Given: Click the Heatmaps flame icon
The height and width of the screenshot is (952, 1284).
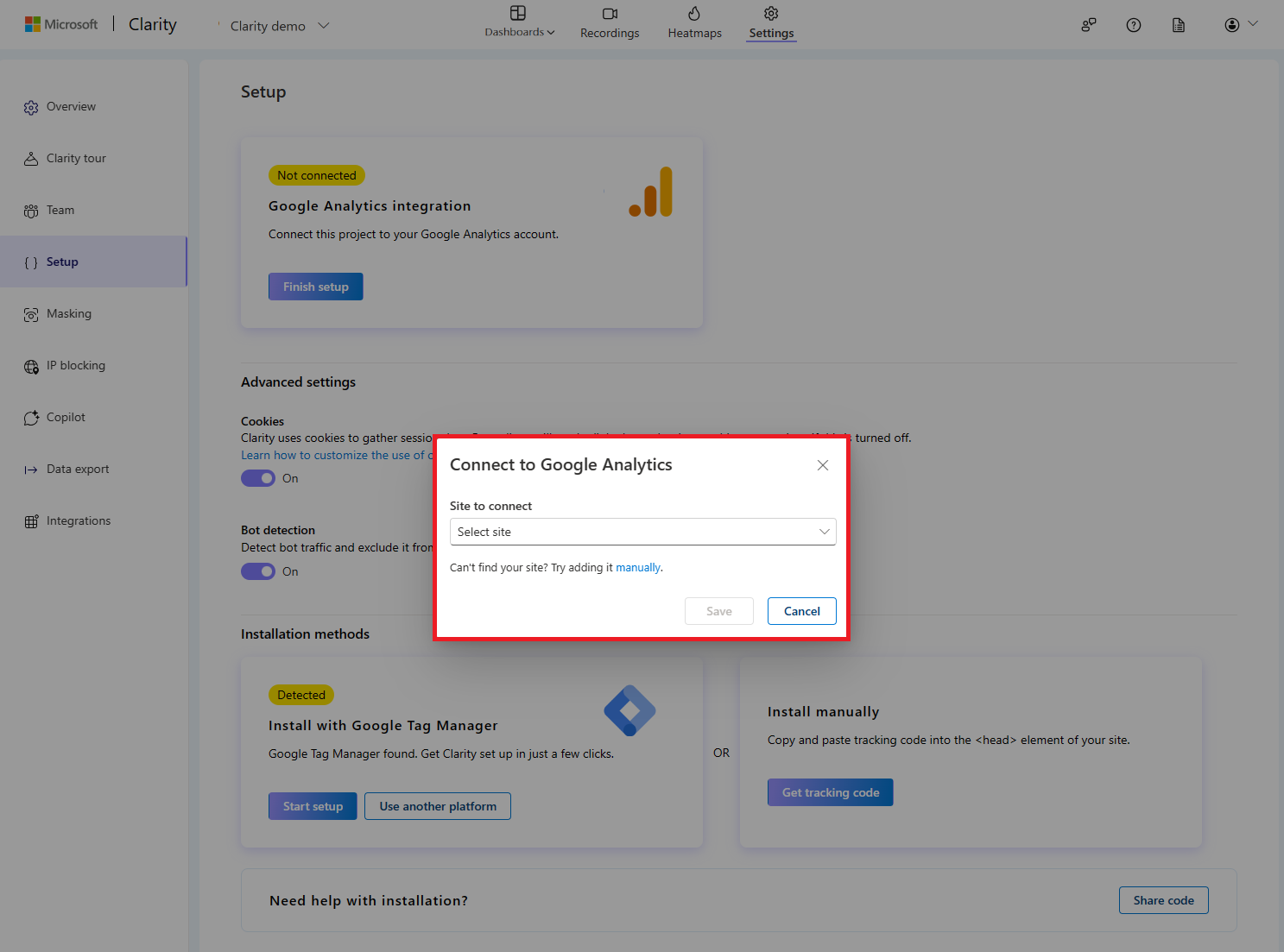Looking at the screenshot, I should click(x=694, y=13).
